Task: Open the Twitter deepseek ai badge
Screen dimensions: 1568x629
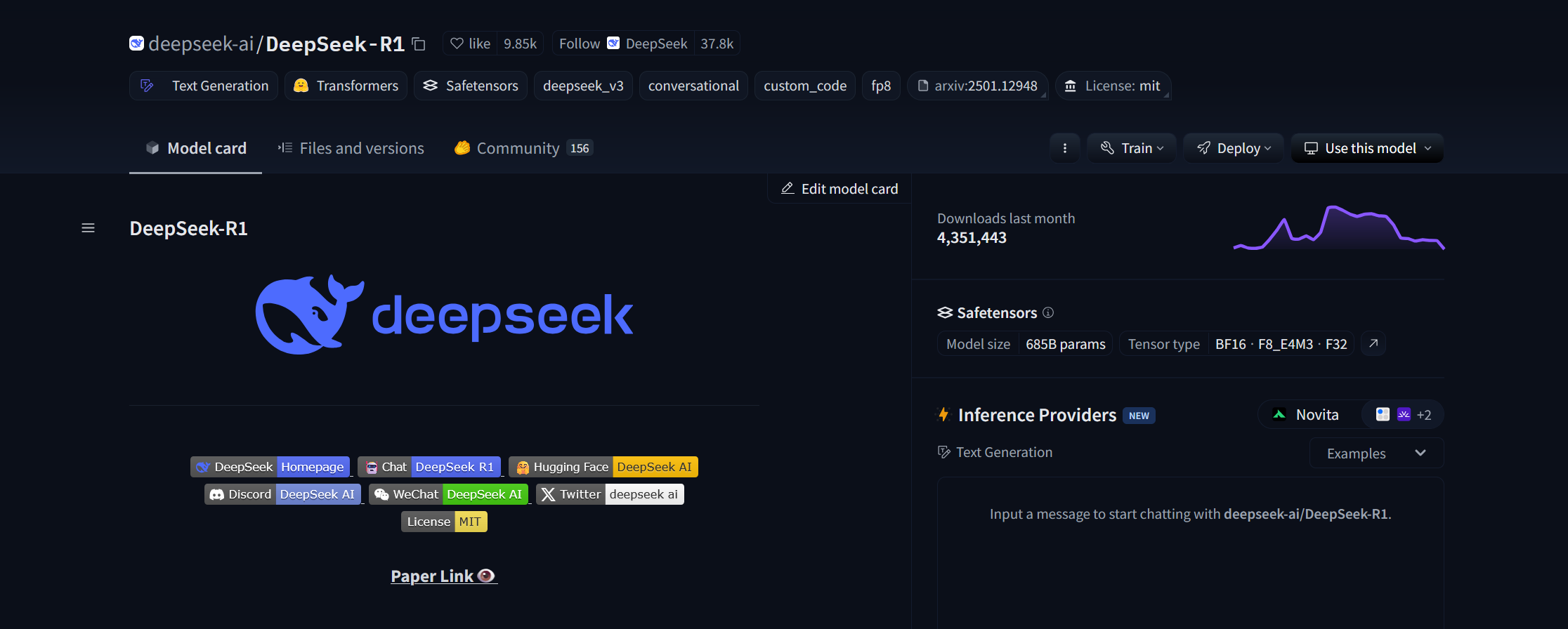Action: tap(610, 494)
